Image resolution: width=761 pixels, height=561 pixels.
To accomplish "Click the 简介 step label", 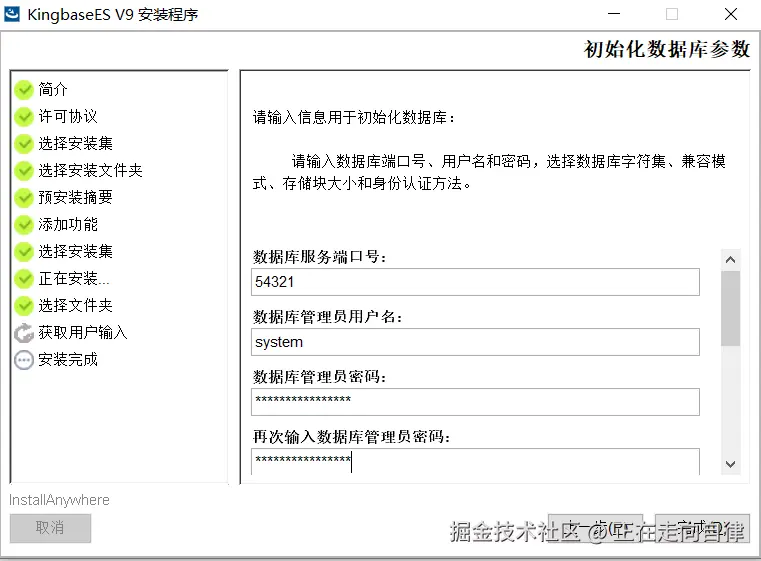I will (53, 89).
